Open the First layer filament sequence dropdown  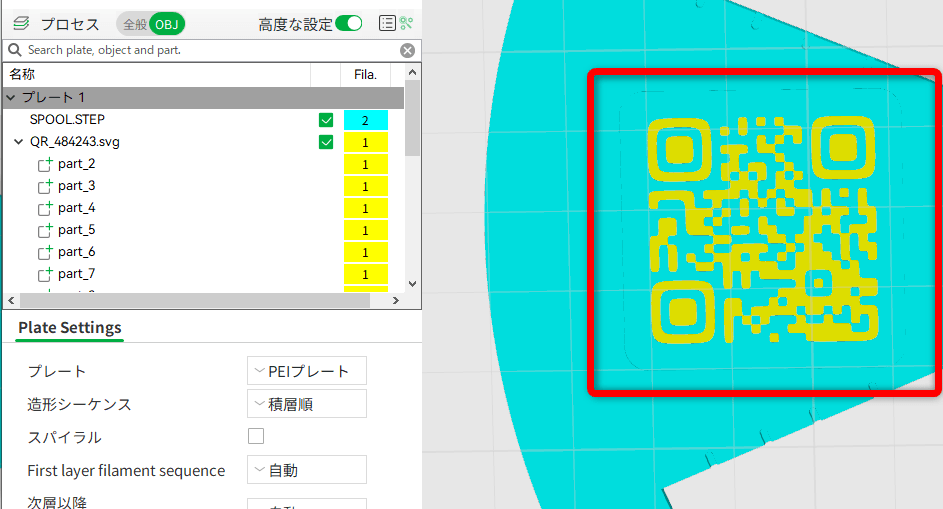coord(307,470)
